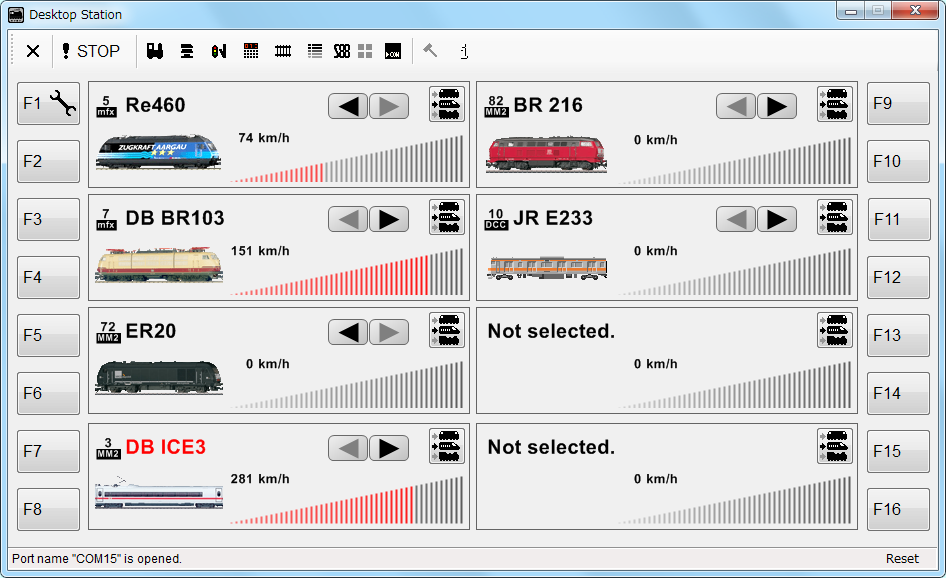Image resolution: width=946 pixels, height=578 pixels.
Task: Hit the emergency STOP button
Action: tap(91, 51)
